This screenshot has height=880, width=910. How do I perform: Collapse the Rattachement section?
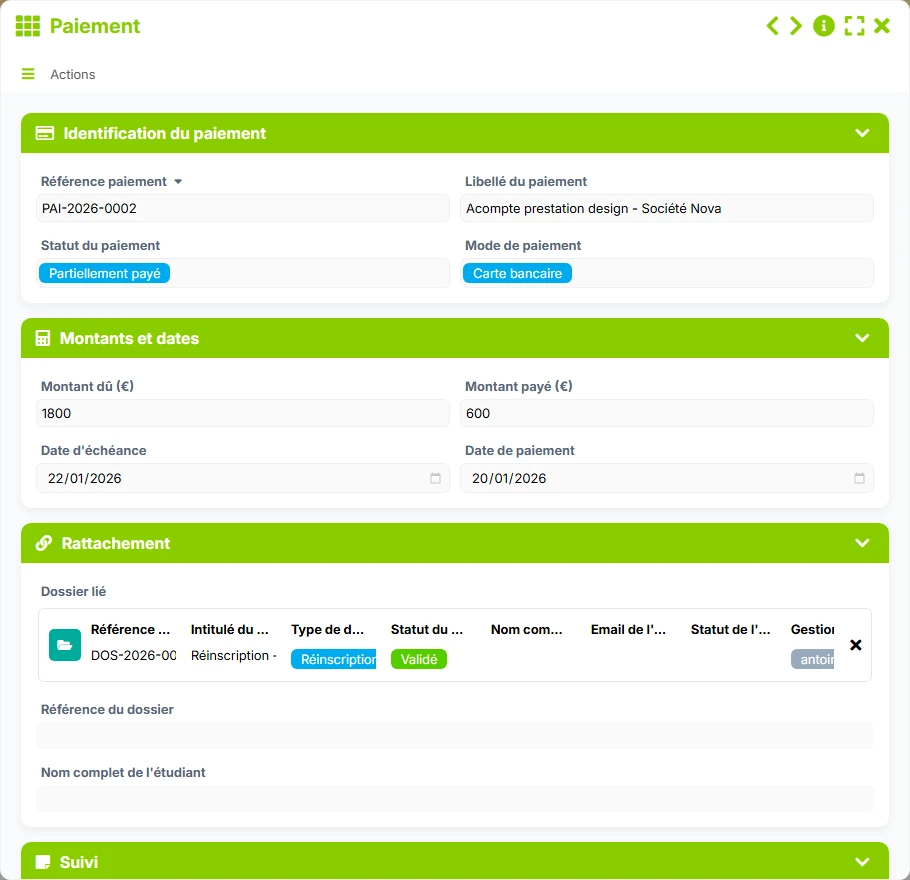tap(862, 543)
